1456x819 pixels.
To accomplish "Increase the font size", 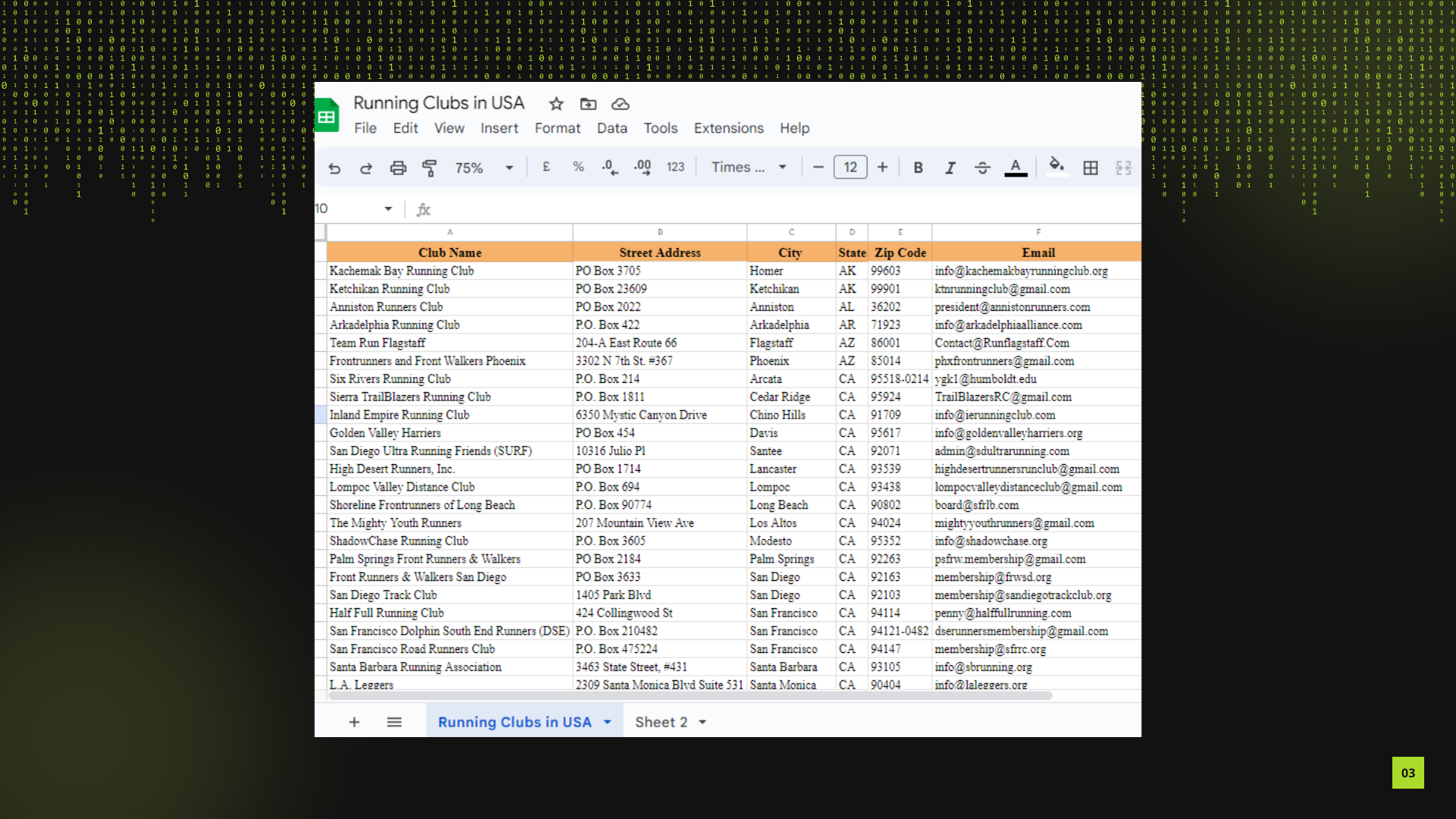I will pos(883,167).
